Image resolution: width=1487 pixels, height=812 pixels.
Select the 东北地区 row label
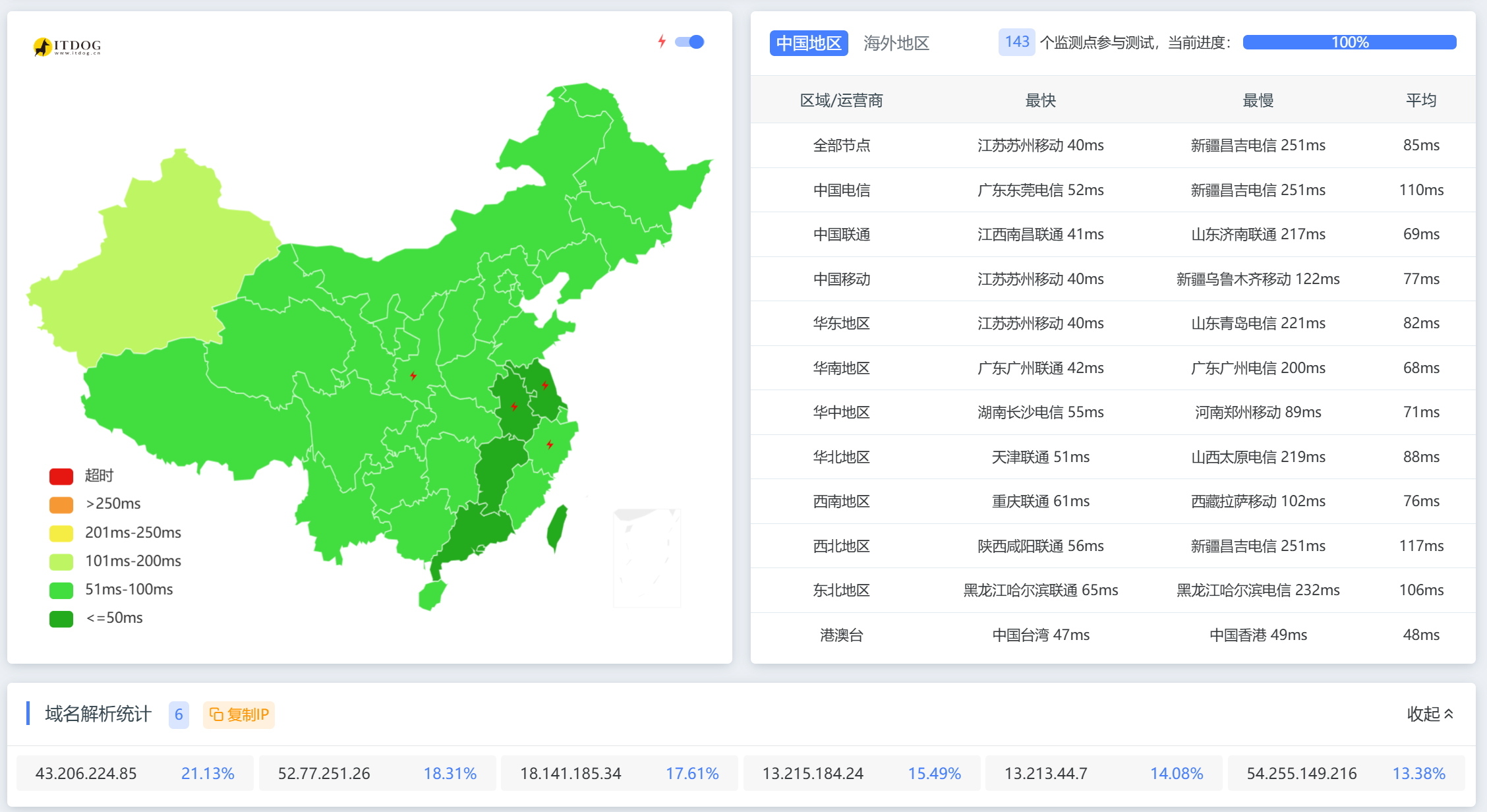click(841, 590)
